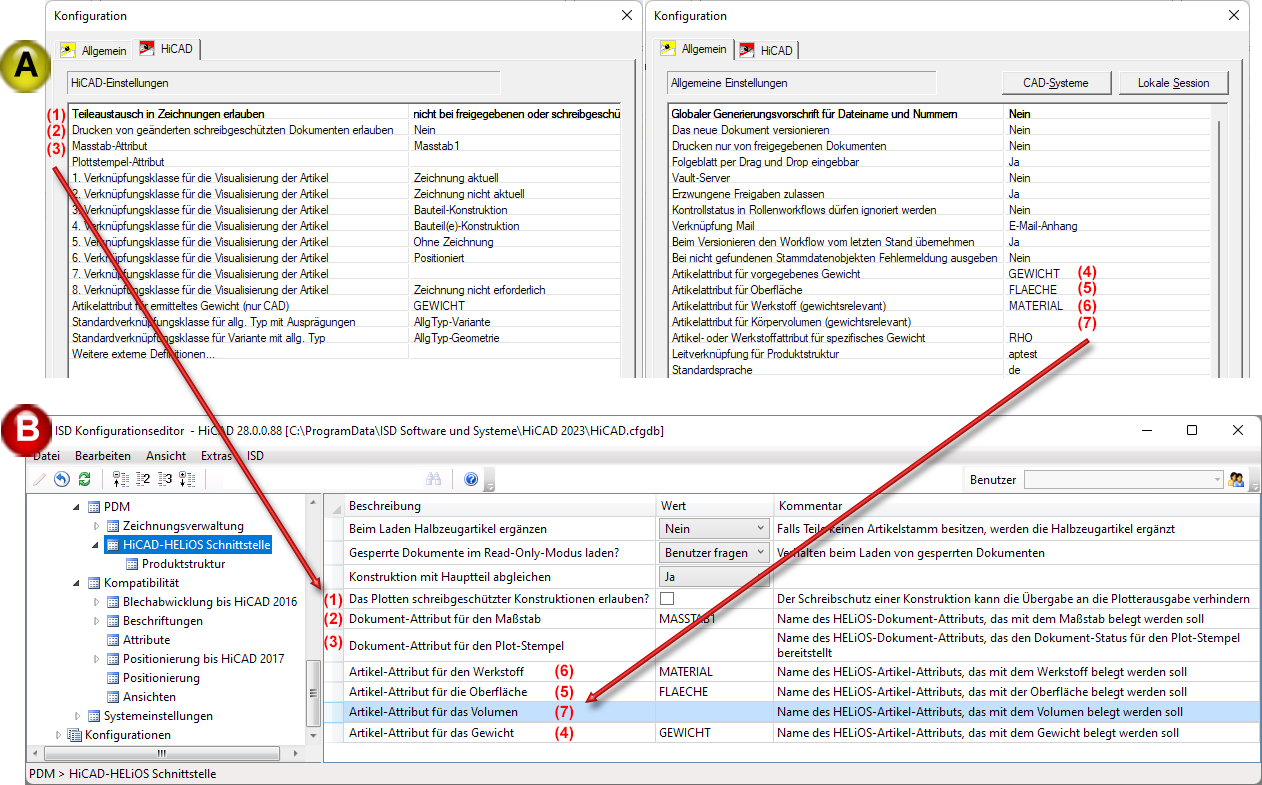The width and height of the screenshot is (1262, 785).
Task: Click the expand all levels icon
Action: (187, 479)
